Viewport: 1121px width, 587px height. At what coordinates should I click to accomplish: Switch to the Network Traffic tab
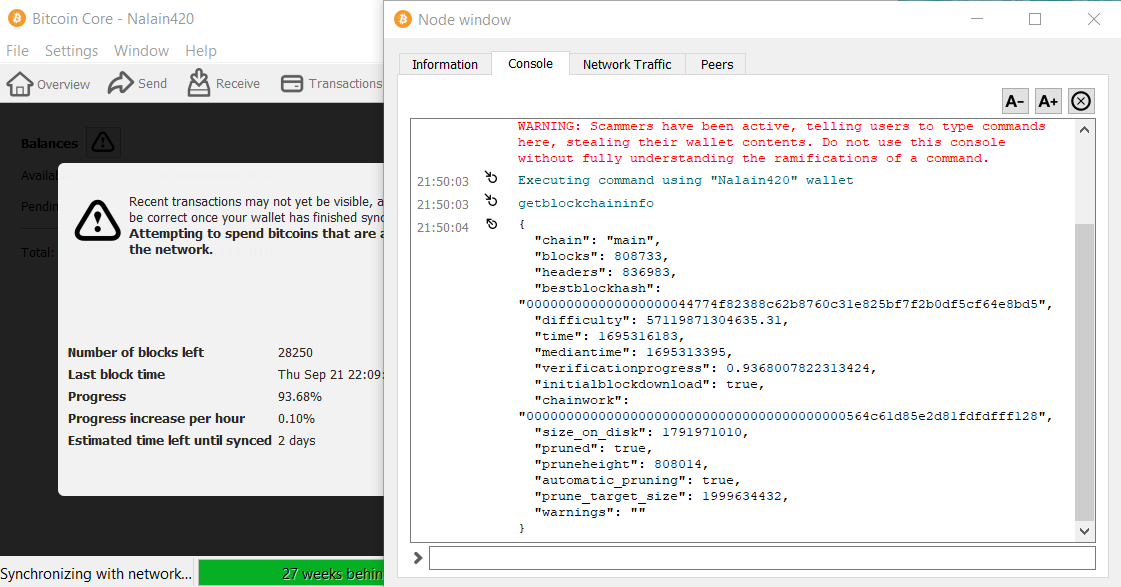point(627,64)
